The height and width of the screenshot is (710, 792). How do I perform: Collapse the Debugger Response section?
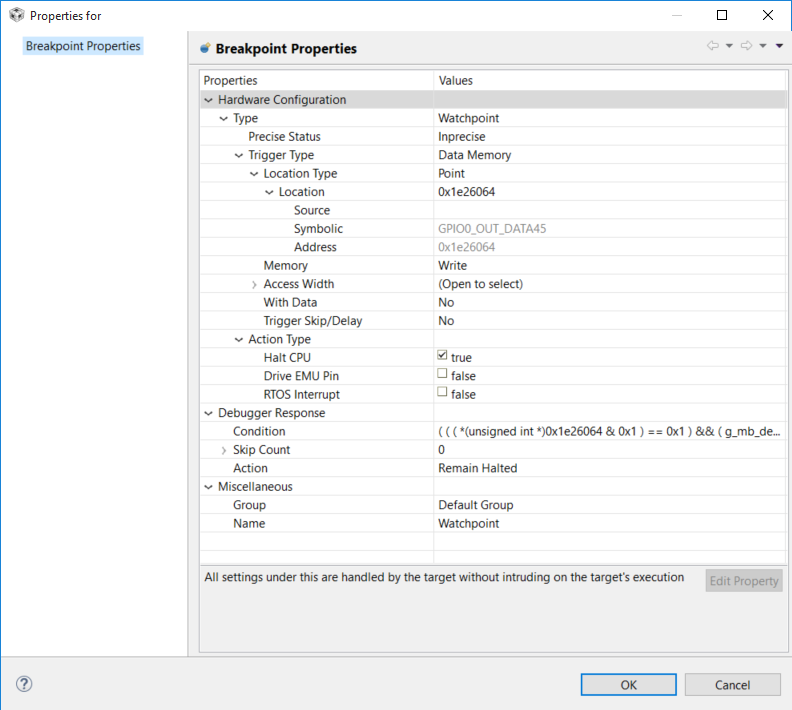coord(208,414)
